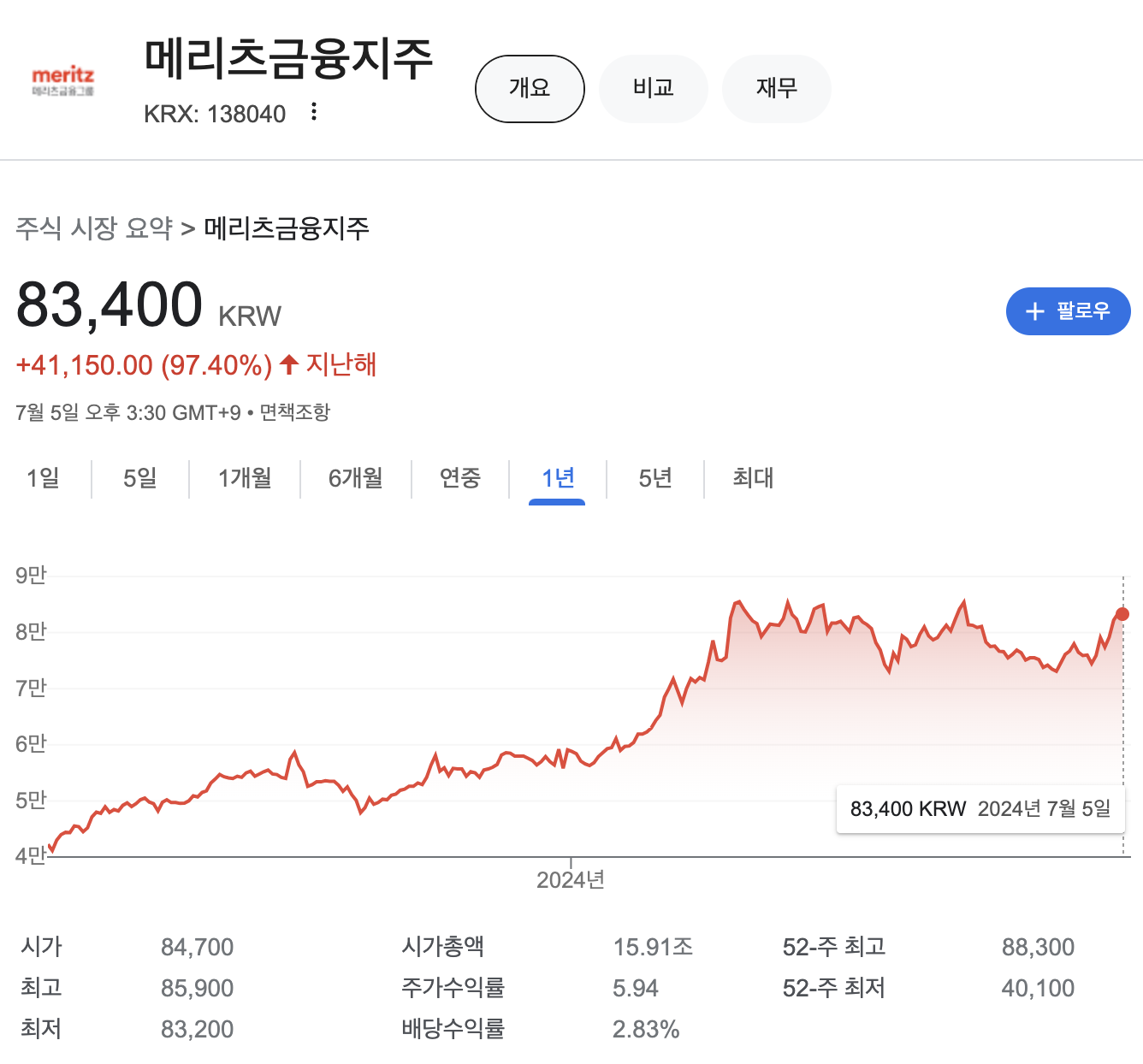Click the plus 팔로우 follow button
Viewport: 1143px width, 1064px height.
click(x=1068, y=311)
